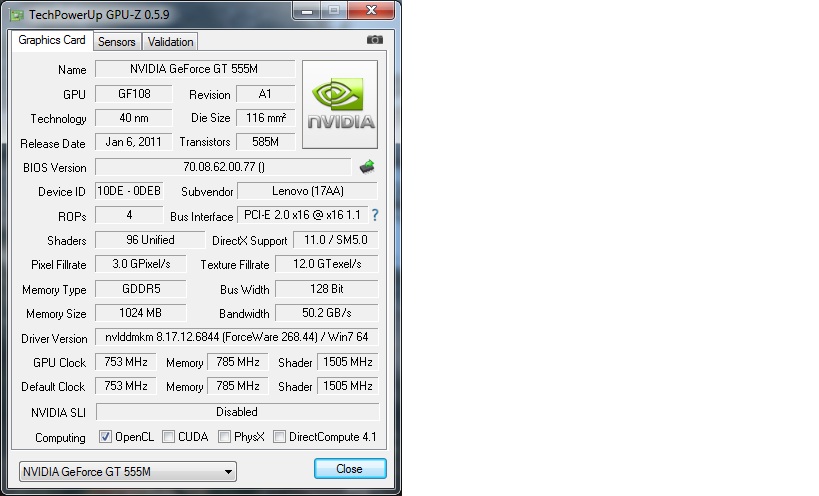Close GPU-Z with the red X button

(x=371, y=10)
